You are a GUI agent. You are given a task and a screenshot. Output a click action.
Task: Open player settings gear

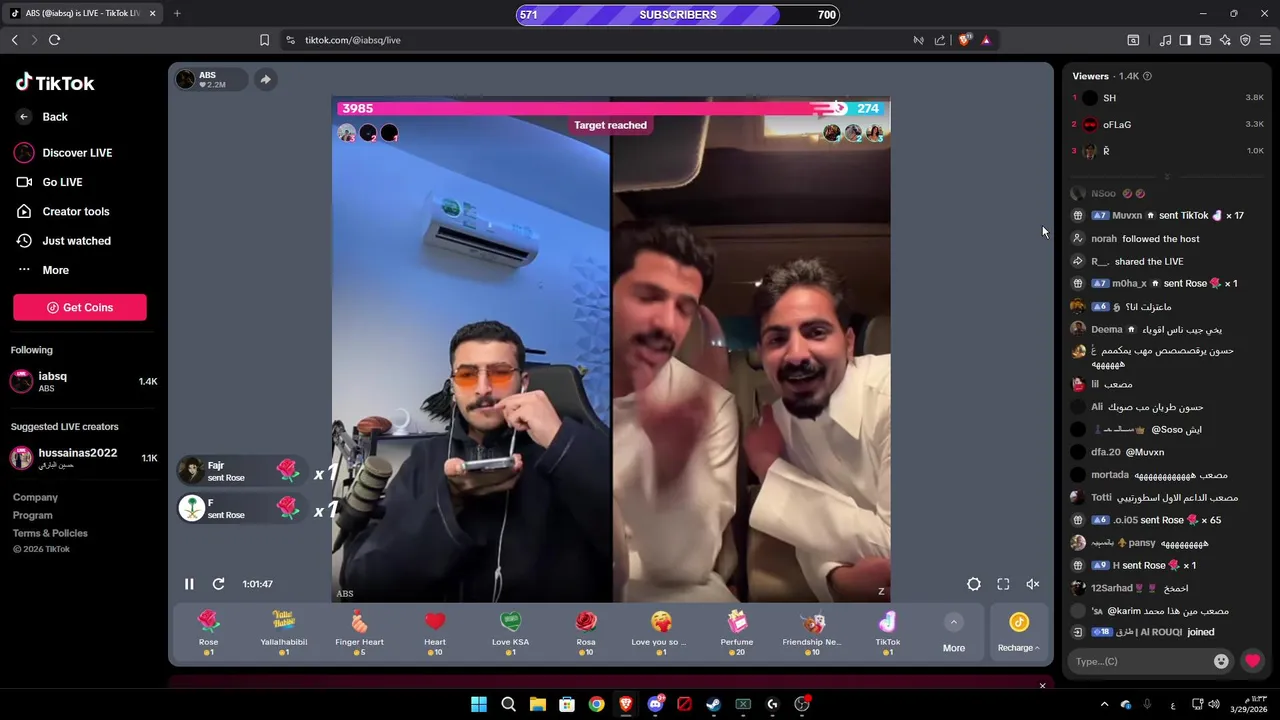[974, 584]
